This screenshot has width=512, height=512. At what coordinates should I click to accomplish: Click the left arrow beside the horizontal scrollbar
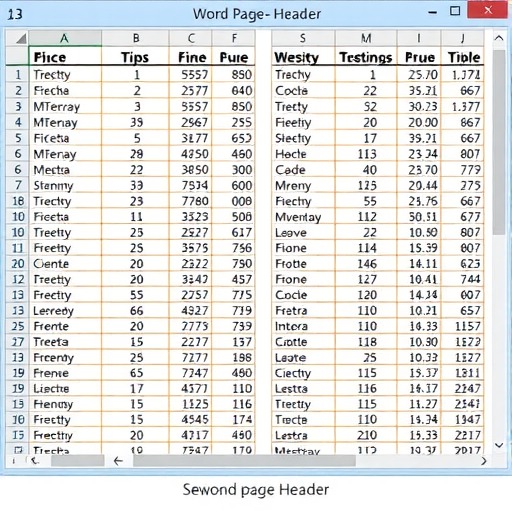click(x=118, y=461)
